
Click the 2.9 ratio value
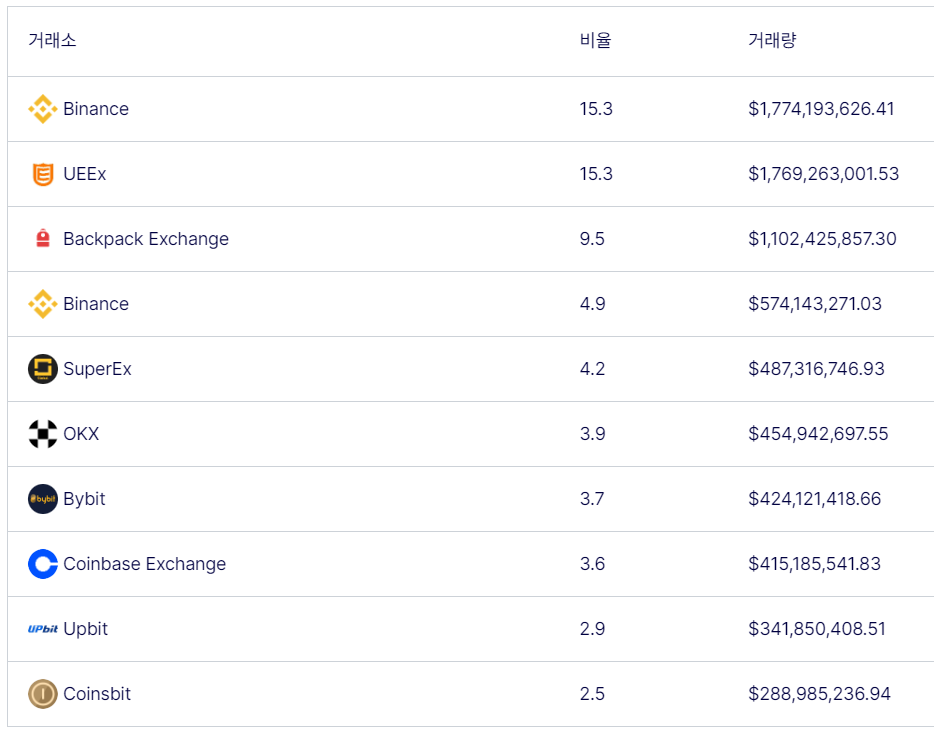pos(593,629)
